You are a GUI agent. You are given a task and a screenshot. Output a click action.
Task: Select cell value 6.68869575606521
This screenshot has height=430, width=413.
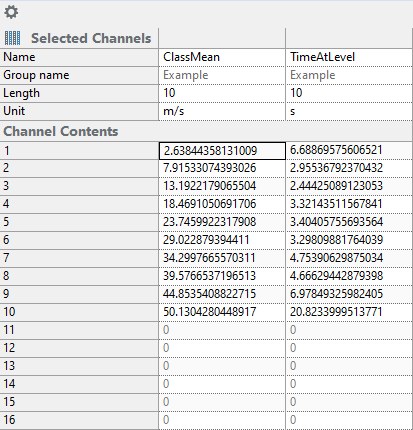pos(349,150)
